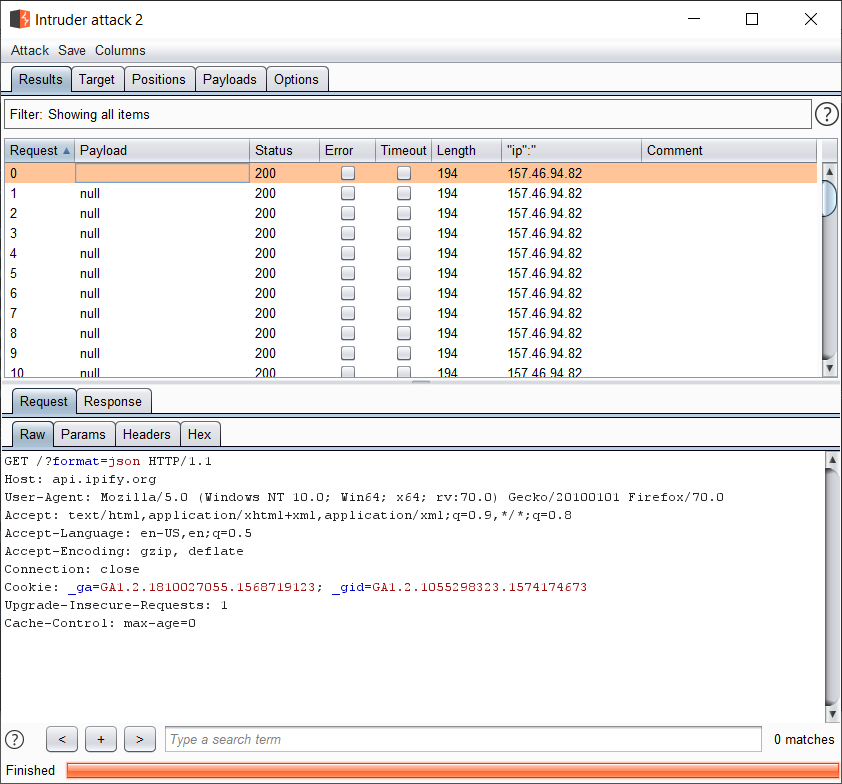Open the Response tab
Image resolution: width=842 pixels, height=784 pixels.
click(x=113, y=402)
